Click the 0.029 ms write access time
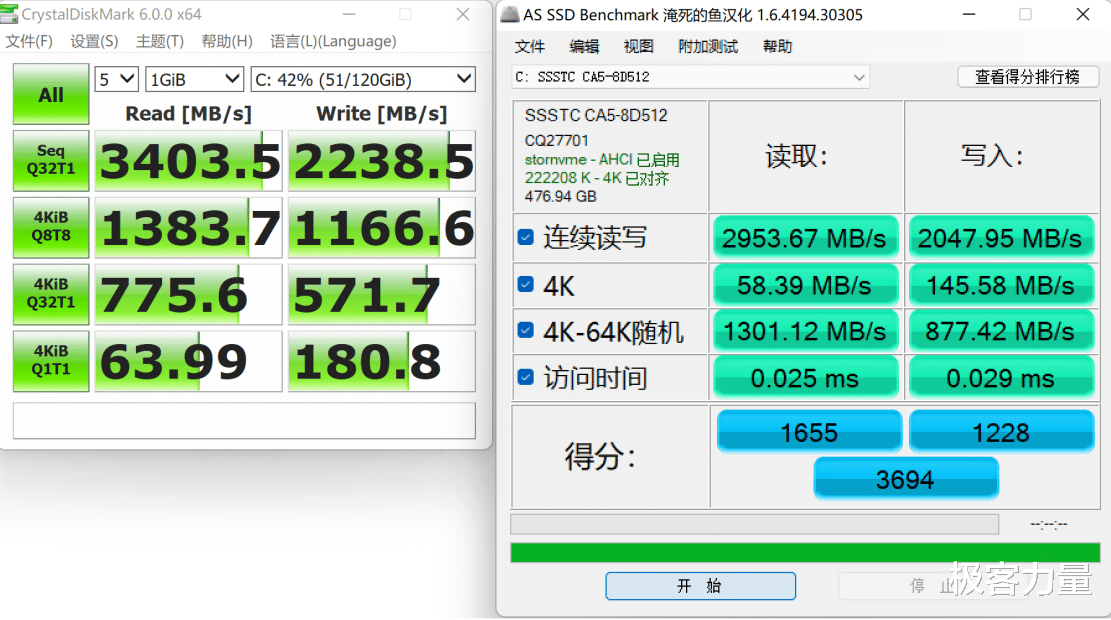Viewport: 1111px width, 620px height. [1001, 378]
